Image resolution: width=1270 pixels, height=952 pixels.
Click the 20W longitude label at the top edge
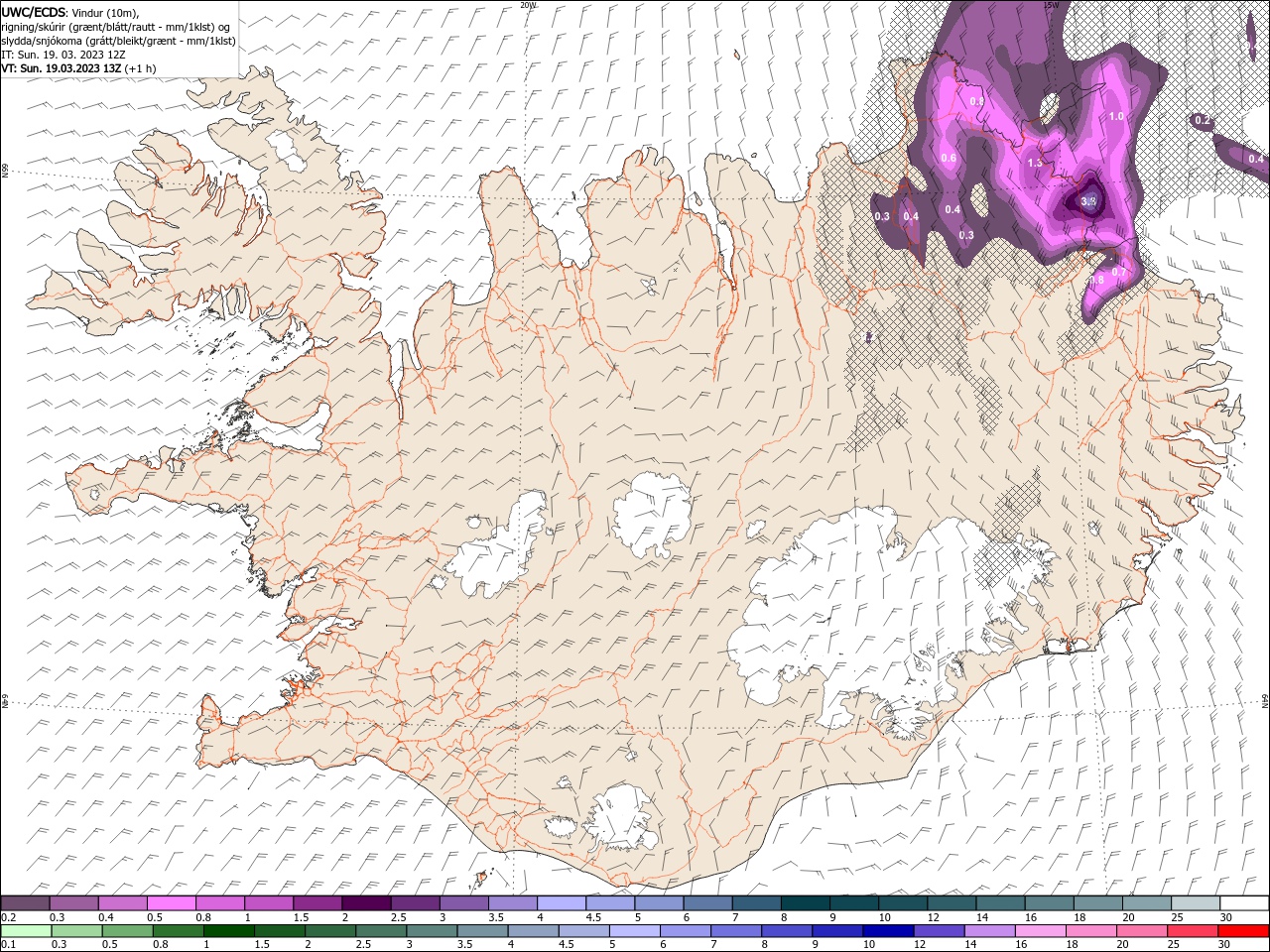click(x=528, y=4)
